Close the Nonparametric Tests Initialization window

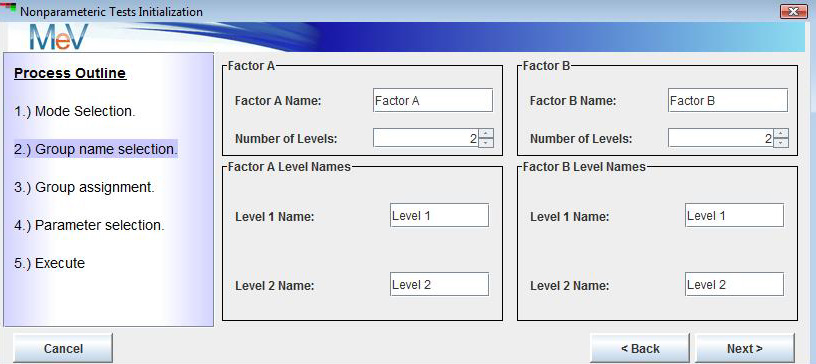click(794, 11)
